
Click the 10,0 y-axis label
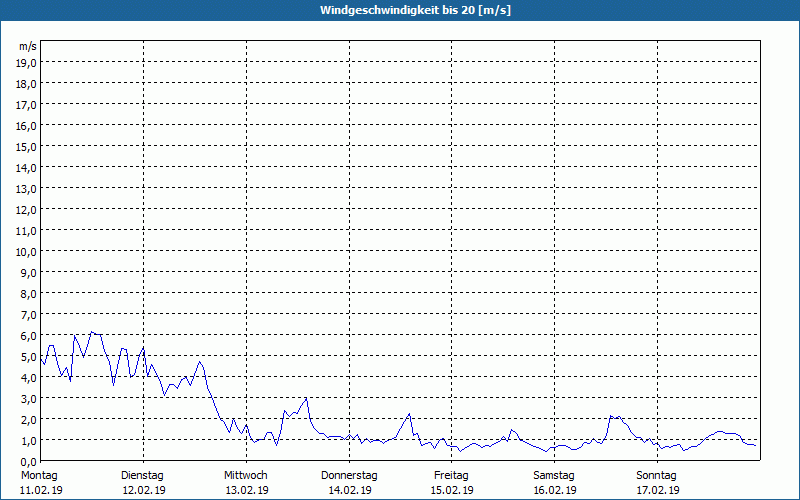(x=27, y=252)
